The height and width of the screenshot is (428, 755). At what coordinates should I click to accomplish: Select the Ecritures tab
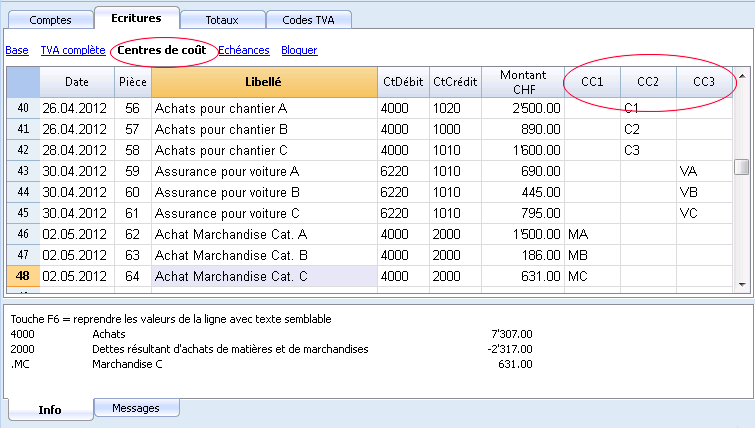tap(137, 18)
